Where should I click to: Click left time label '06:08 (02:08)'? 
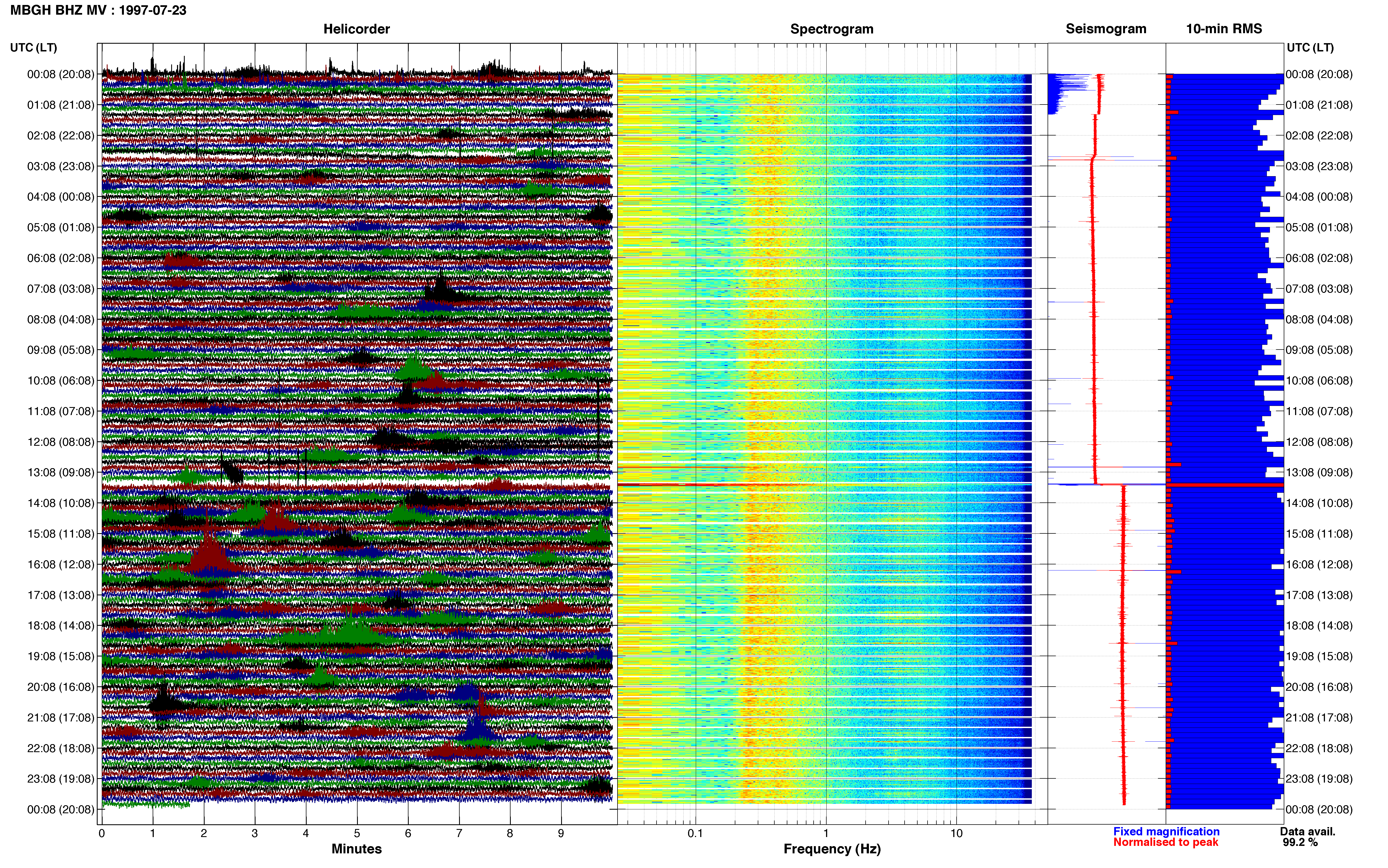tap(60, 258)
